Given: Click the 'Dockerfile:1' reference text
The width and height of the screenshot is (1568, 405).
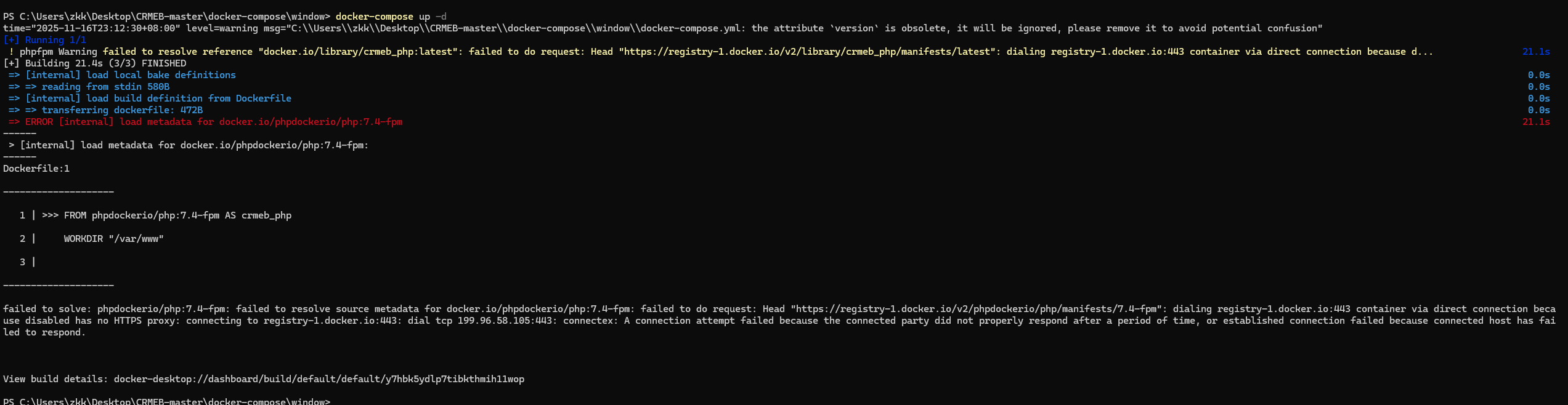Looking at the screenshot, I should click(x=36, y=169).
